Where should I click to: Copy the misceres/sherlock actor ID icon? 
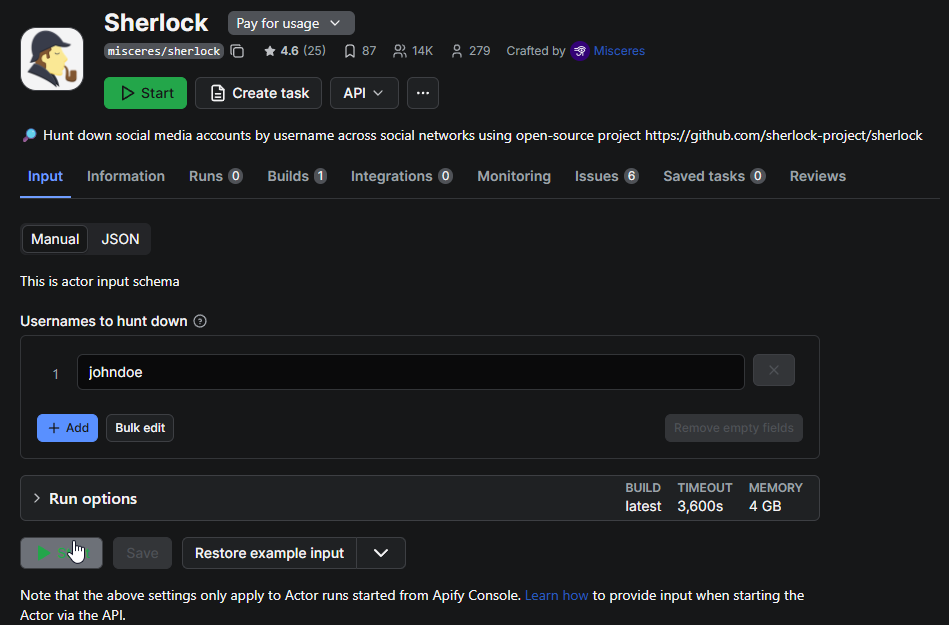[x=237, y=51]
